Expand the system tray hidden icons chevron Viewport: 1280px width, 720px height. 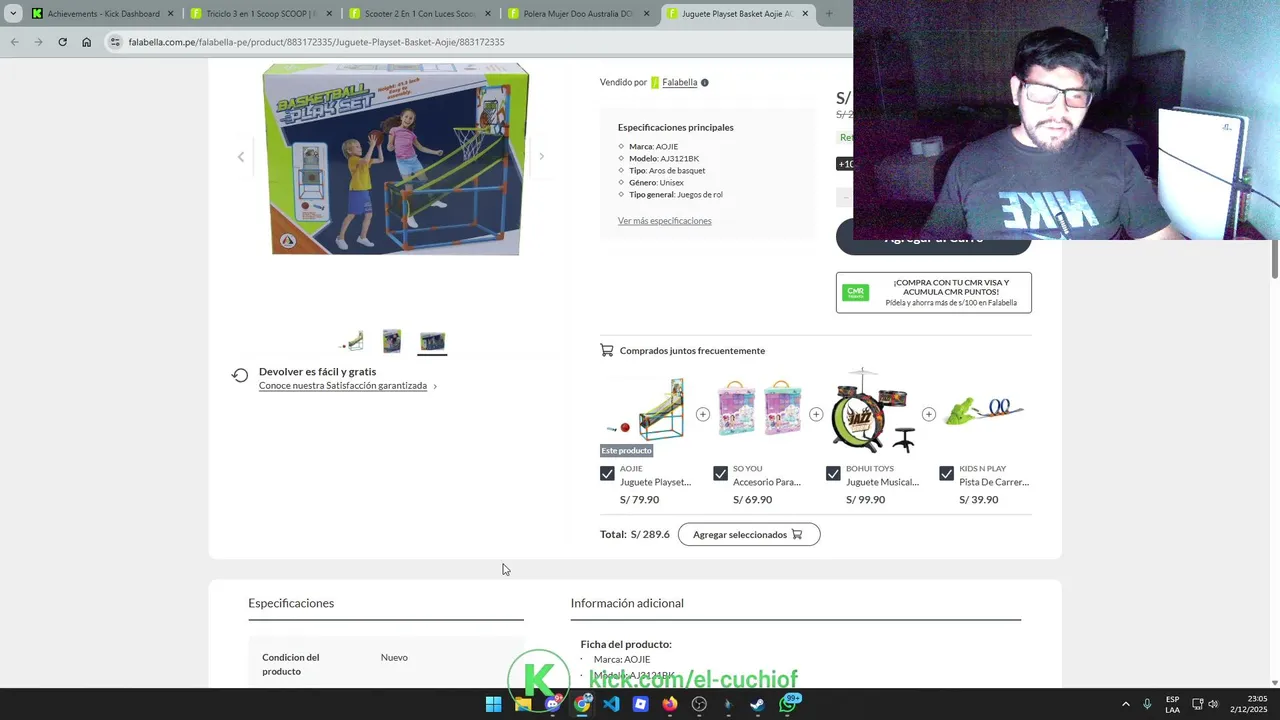pos(1125,704)
